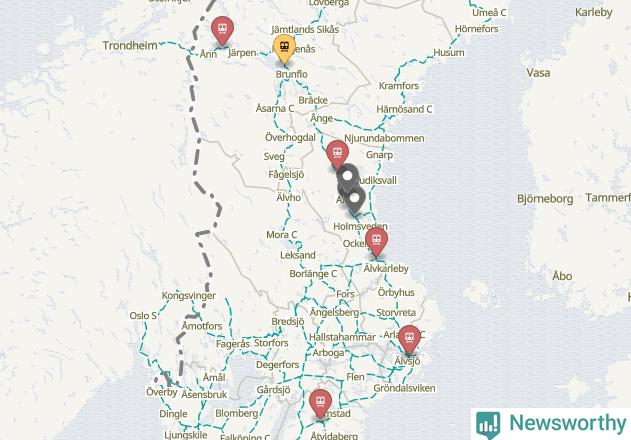Screen dimensions: 631x440
Task: Click the upper gray pin near Hudiksvall
Action: (x=347, y=176)
